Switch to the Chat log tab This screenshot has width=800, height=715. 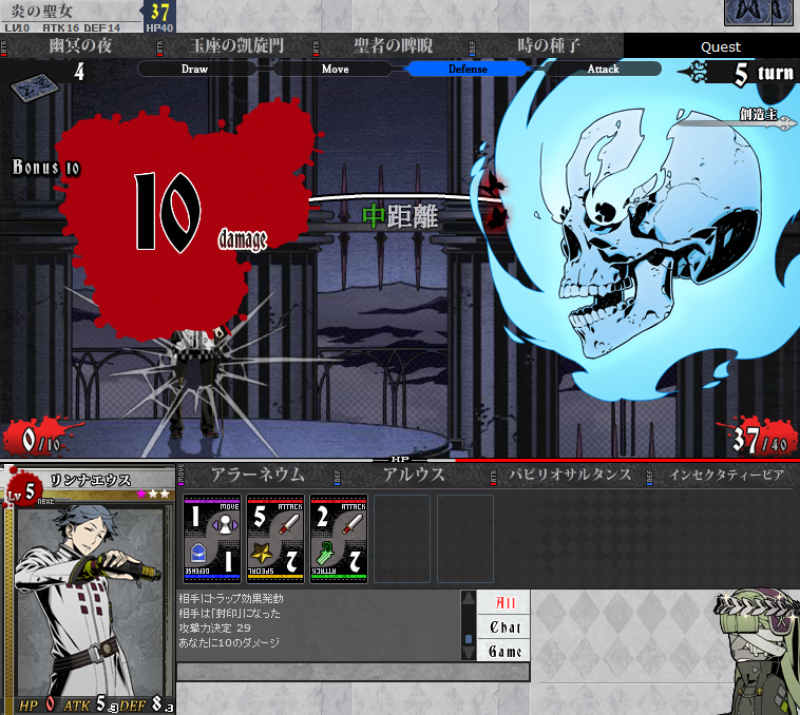tap(504, 627)
